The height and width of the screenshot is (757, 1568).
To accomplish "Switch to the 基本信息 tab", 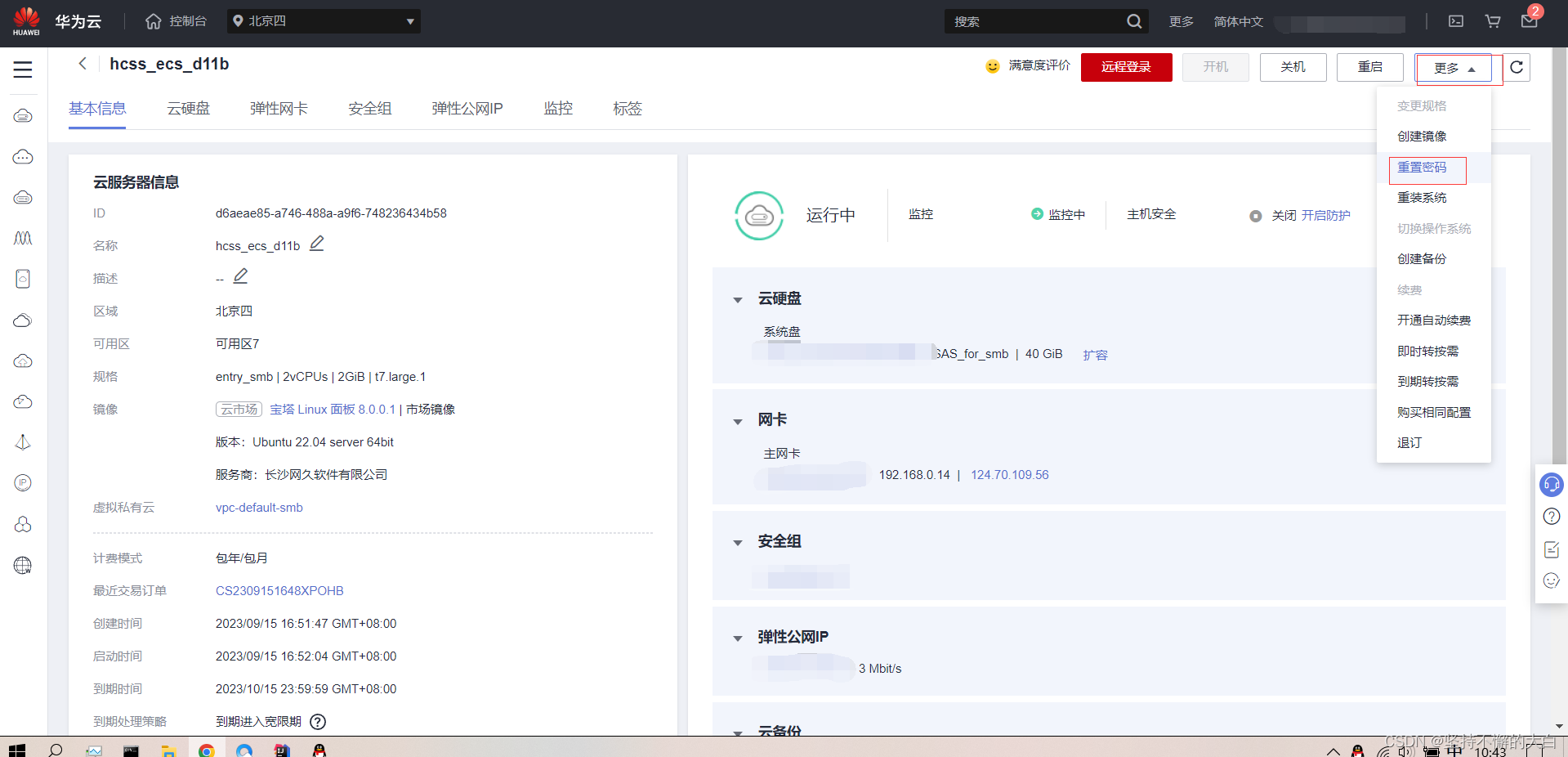I will click(97, 108).
